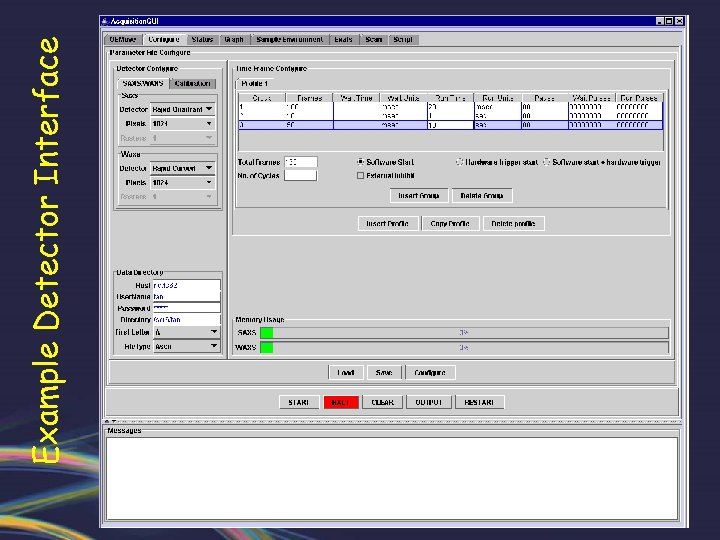
Task: Select Software start + hardware trigger
Action: (x=549, y=161)
